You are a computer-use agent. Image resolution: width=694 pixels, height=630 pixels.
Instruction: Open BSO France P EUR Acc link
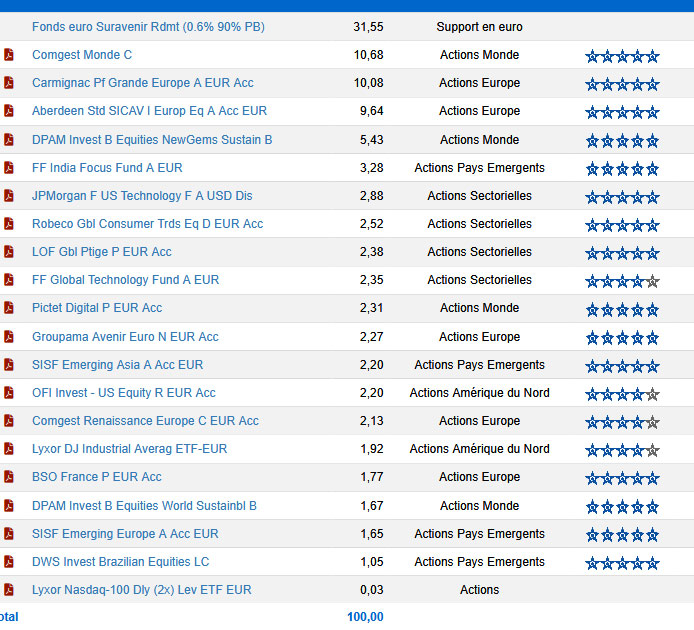96,477
